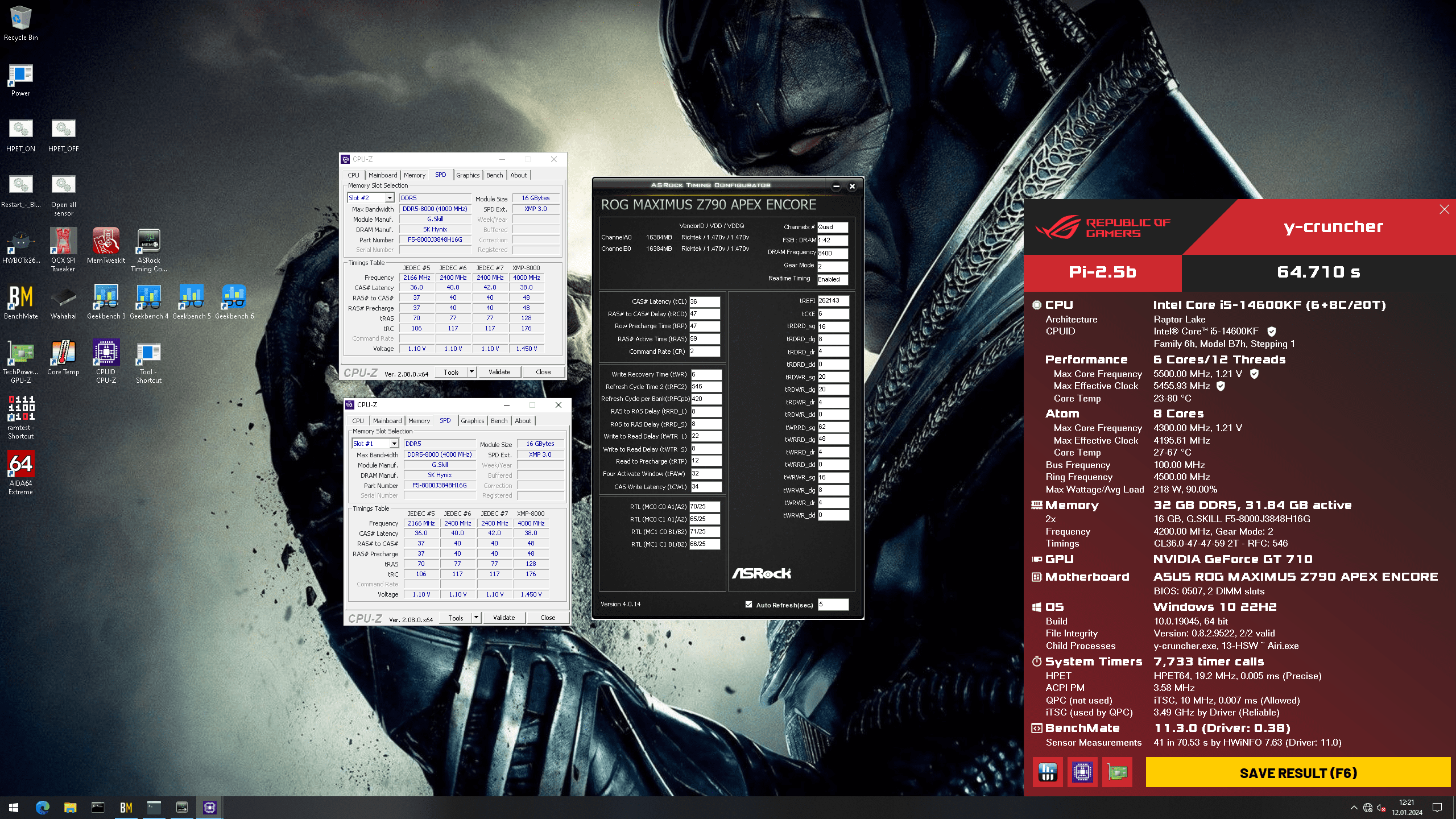Image resolution: width=1456 pixels, height=819 pixels.
Task: Expand the Slot #1 memory slot dropdown
Action: coord(394,444)
